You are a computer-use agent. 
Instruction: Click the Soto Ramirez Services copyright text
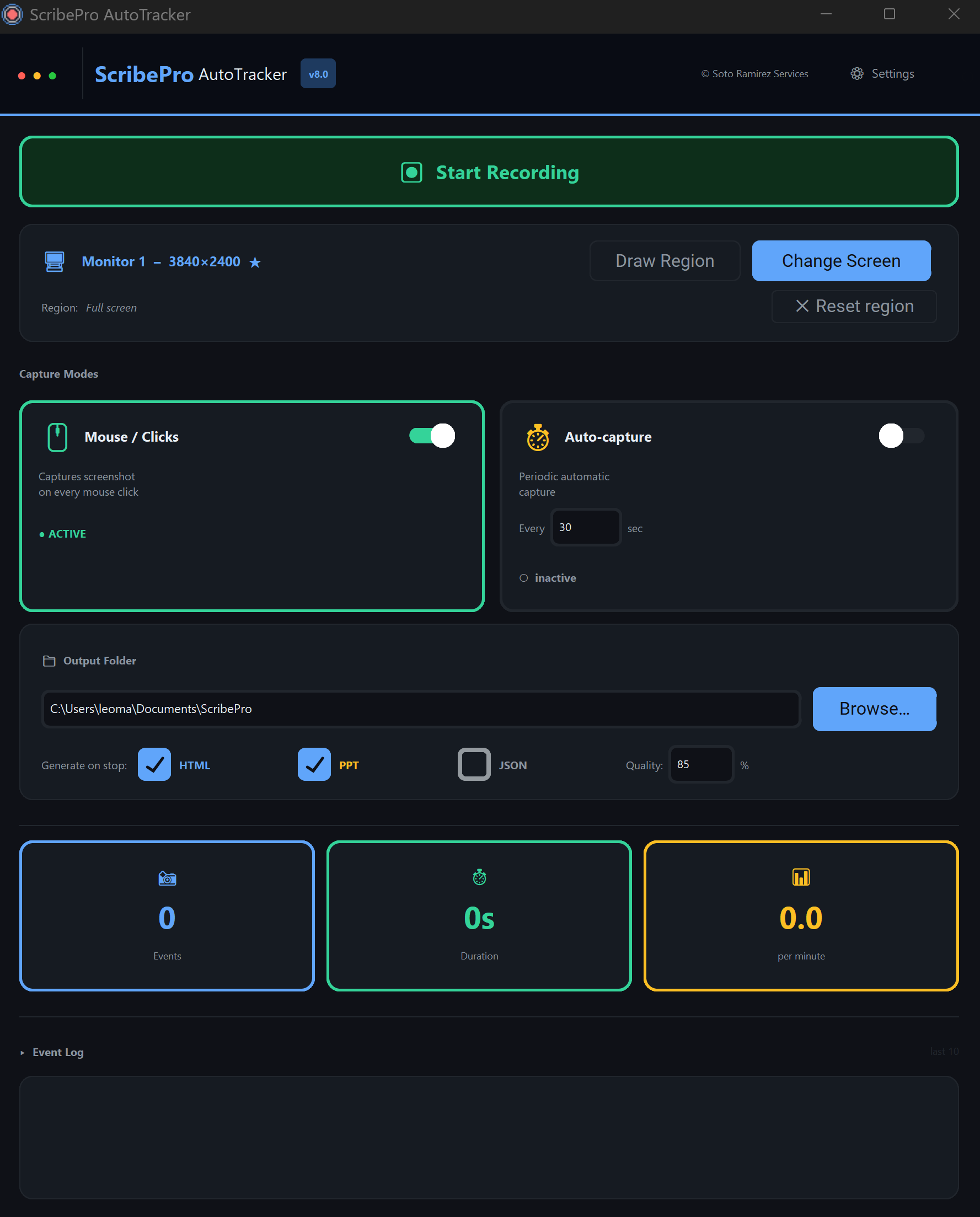pyautogui.click(x=755, y=74)
